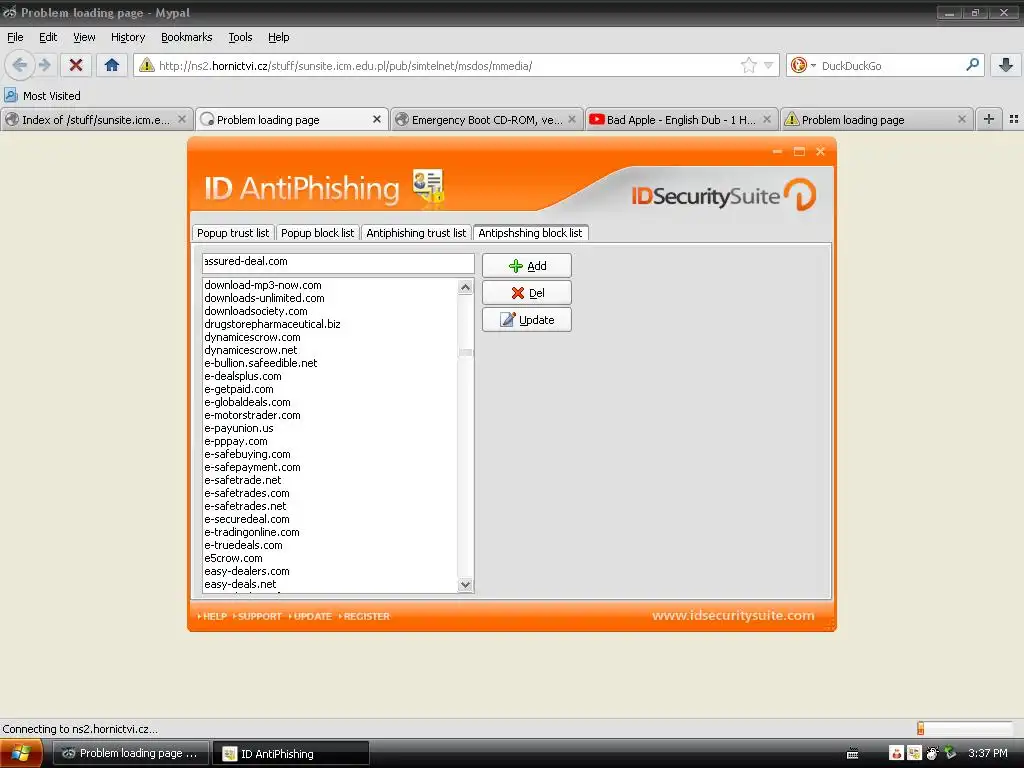The height and width of the screenshot is (768, 1024).
Task: Select e-securedeal.com in the list
Action: point(246,519)
